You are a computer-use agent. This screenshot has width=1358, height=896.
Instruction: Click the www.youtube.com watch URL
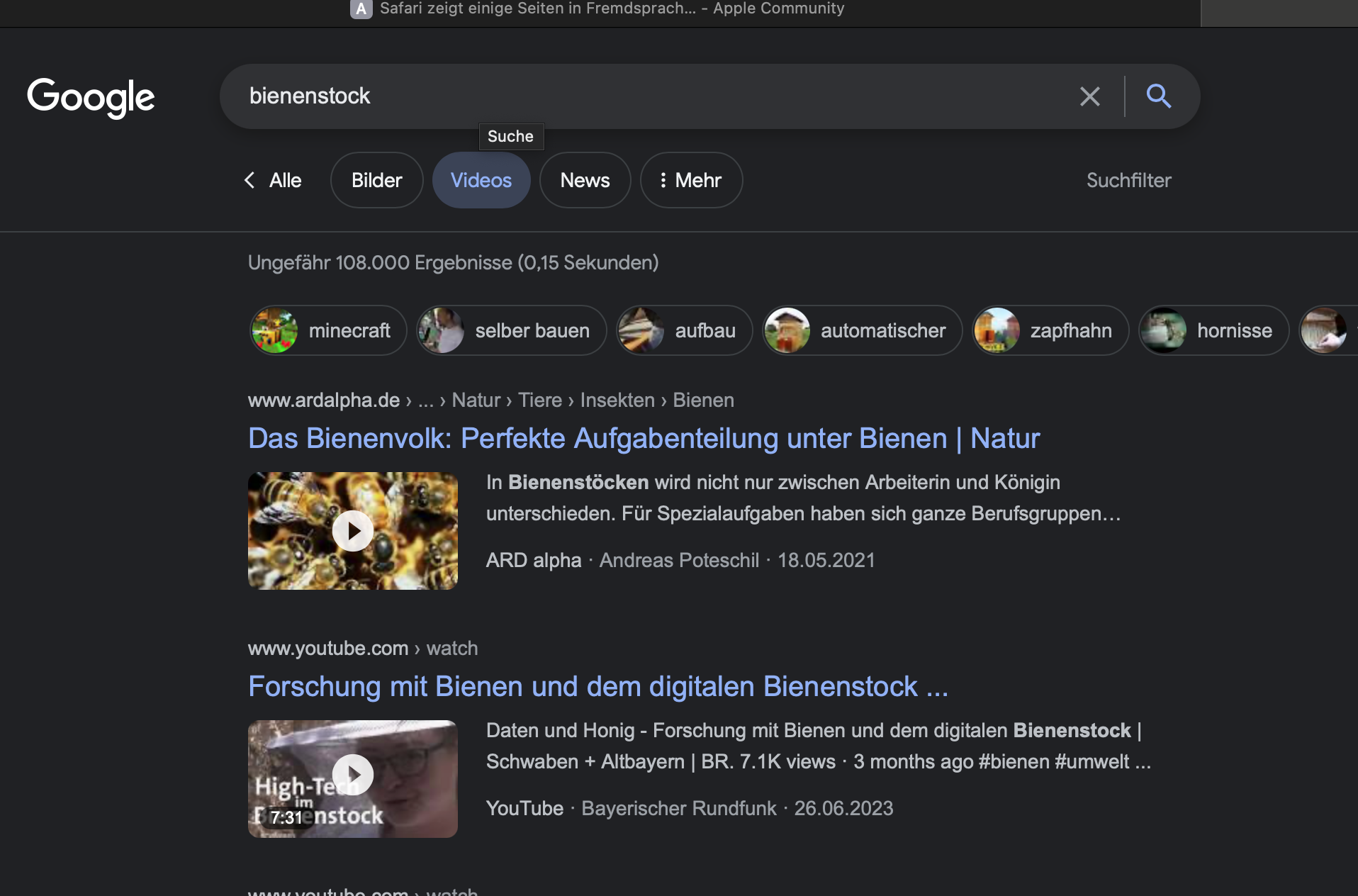click(x=363, y=648)
